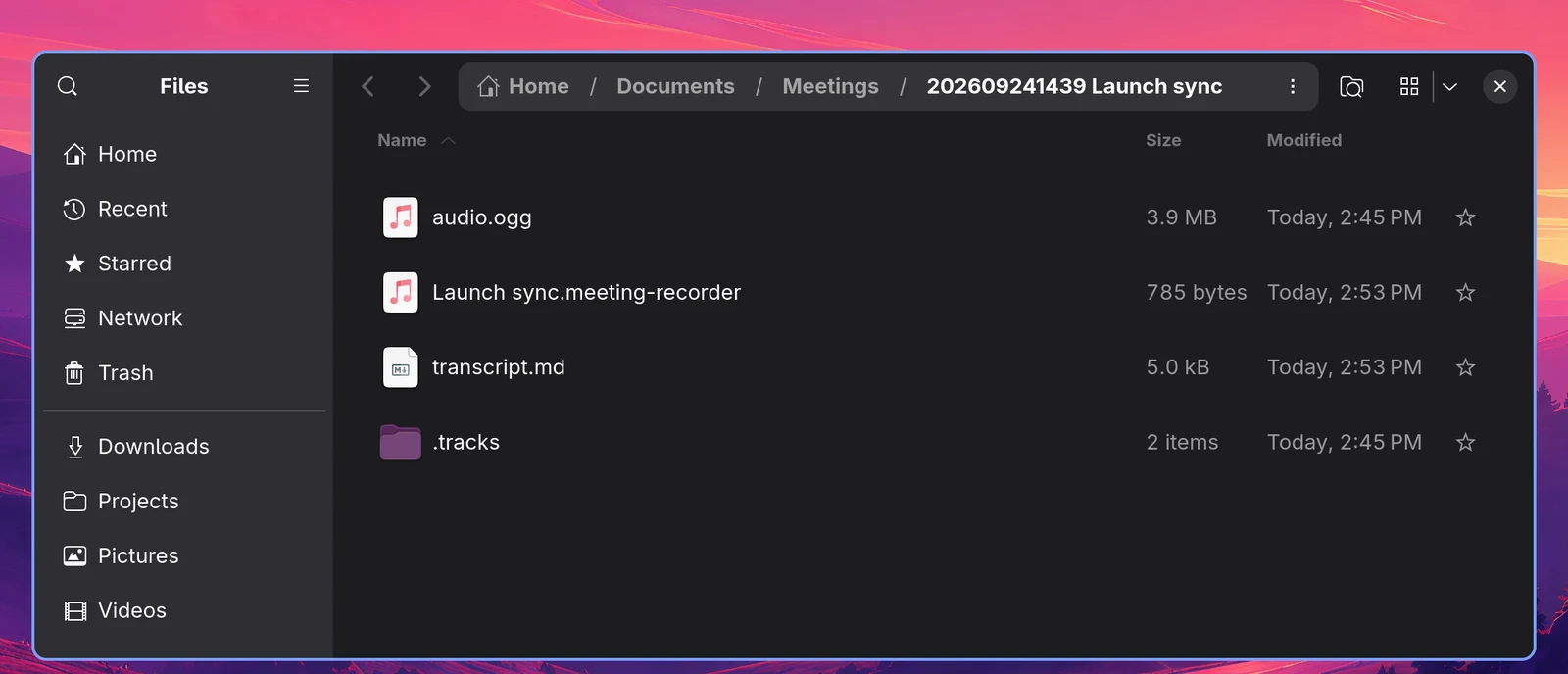
Task: Select the transcript.md file name
Action: tap(498, 367)
